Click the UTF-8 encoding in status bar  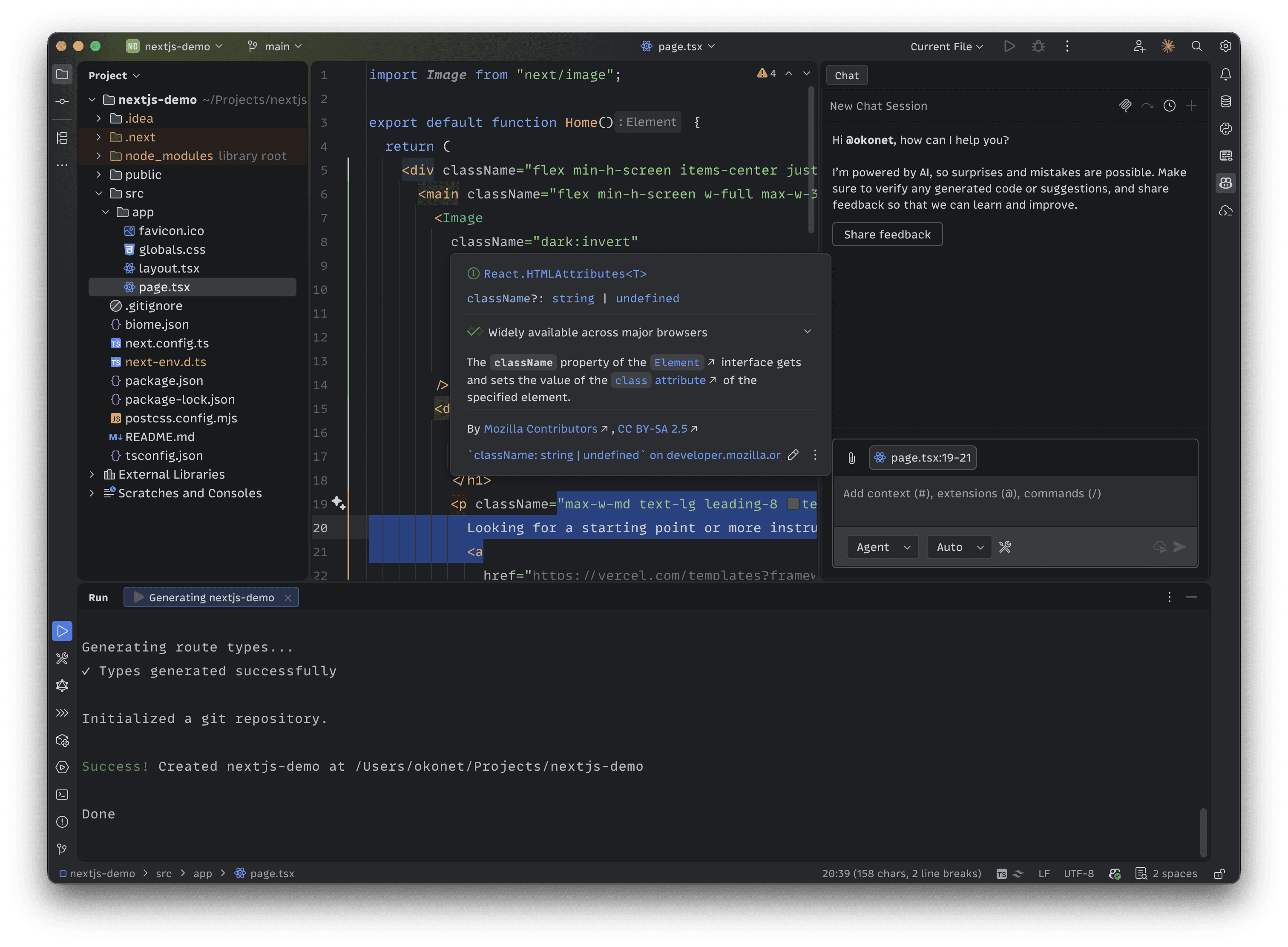[x=1078, y=874]
